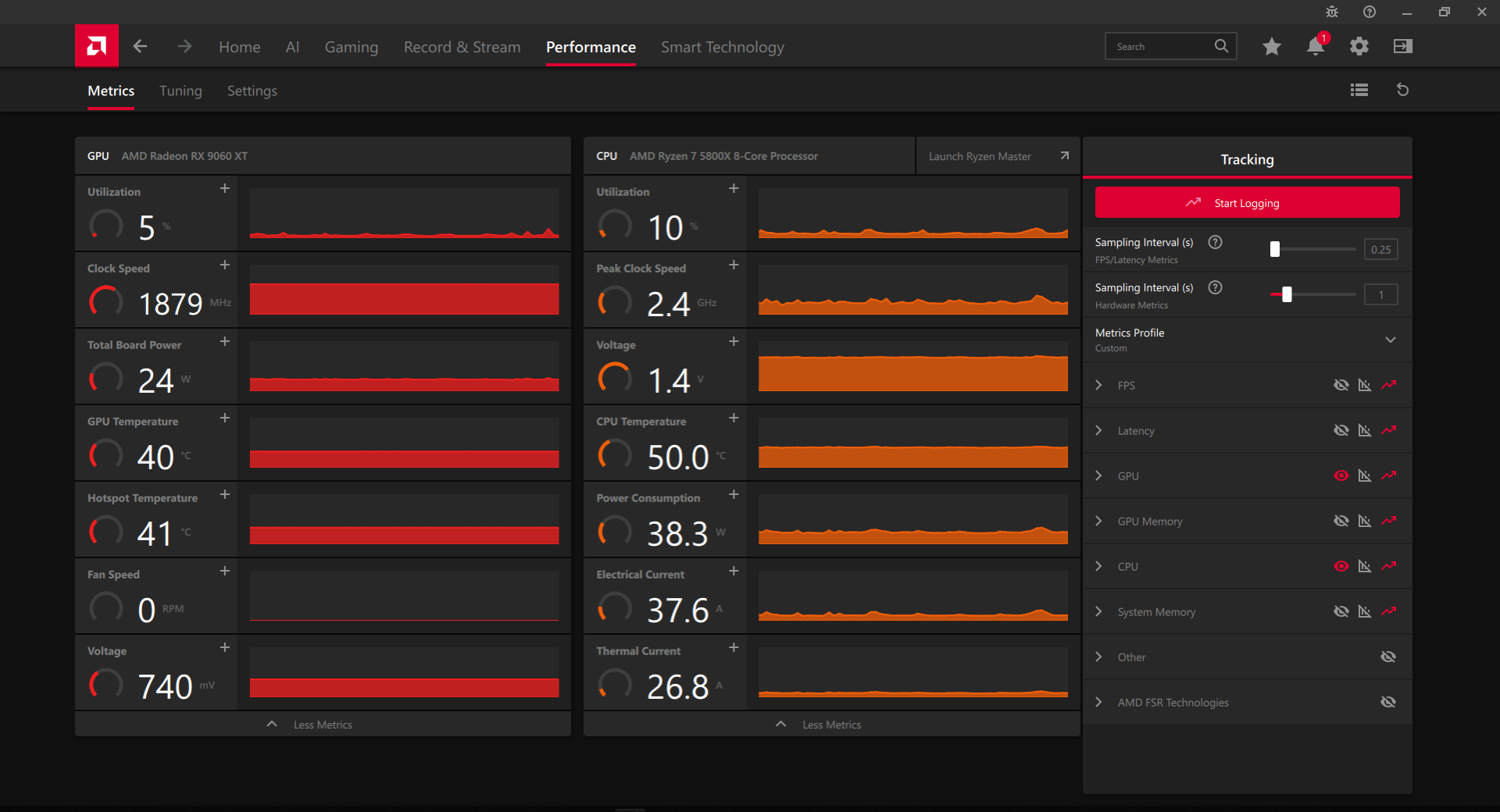Collapse GPU panel with Less Metrics
Screen dimensions: 1500x812
323,725
